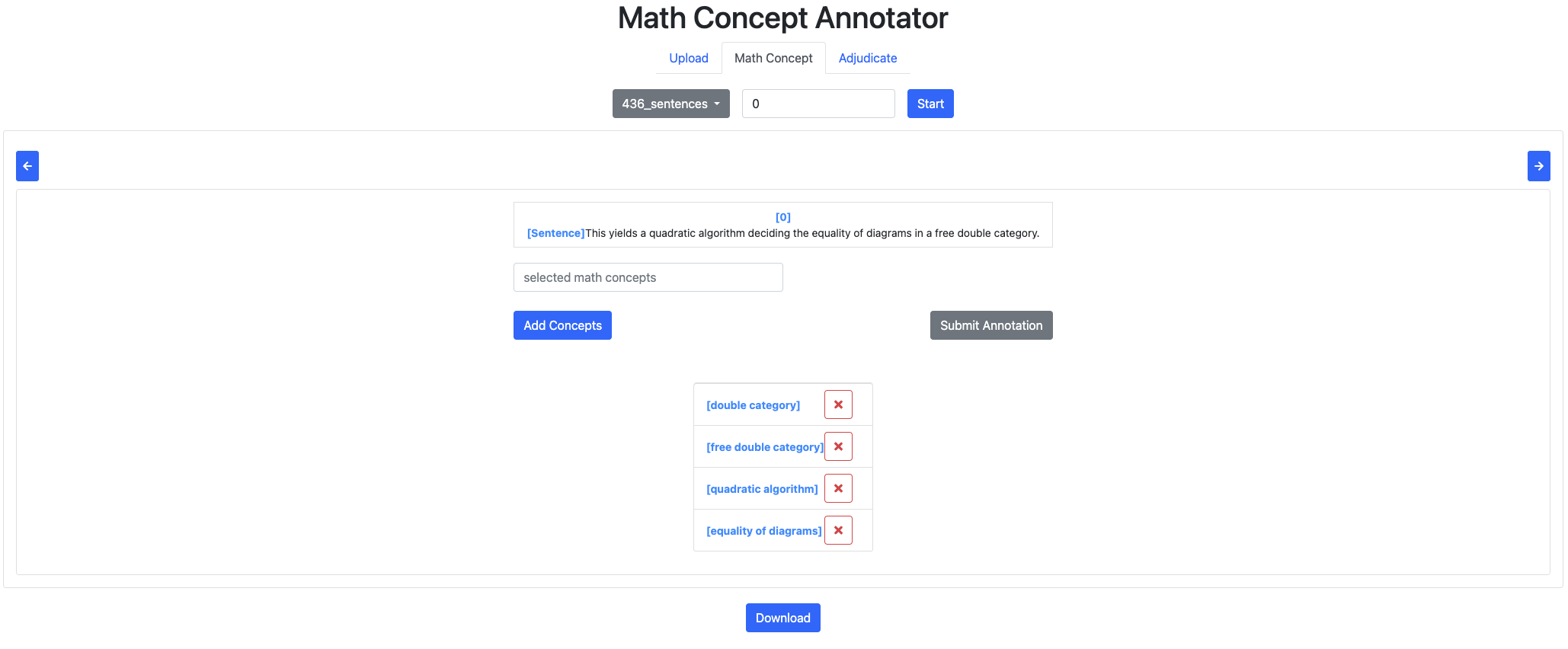Remove the 'double category' concept

[x=838, y=404]
